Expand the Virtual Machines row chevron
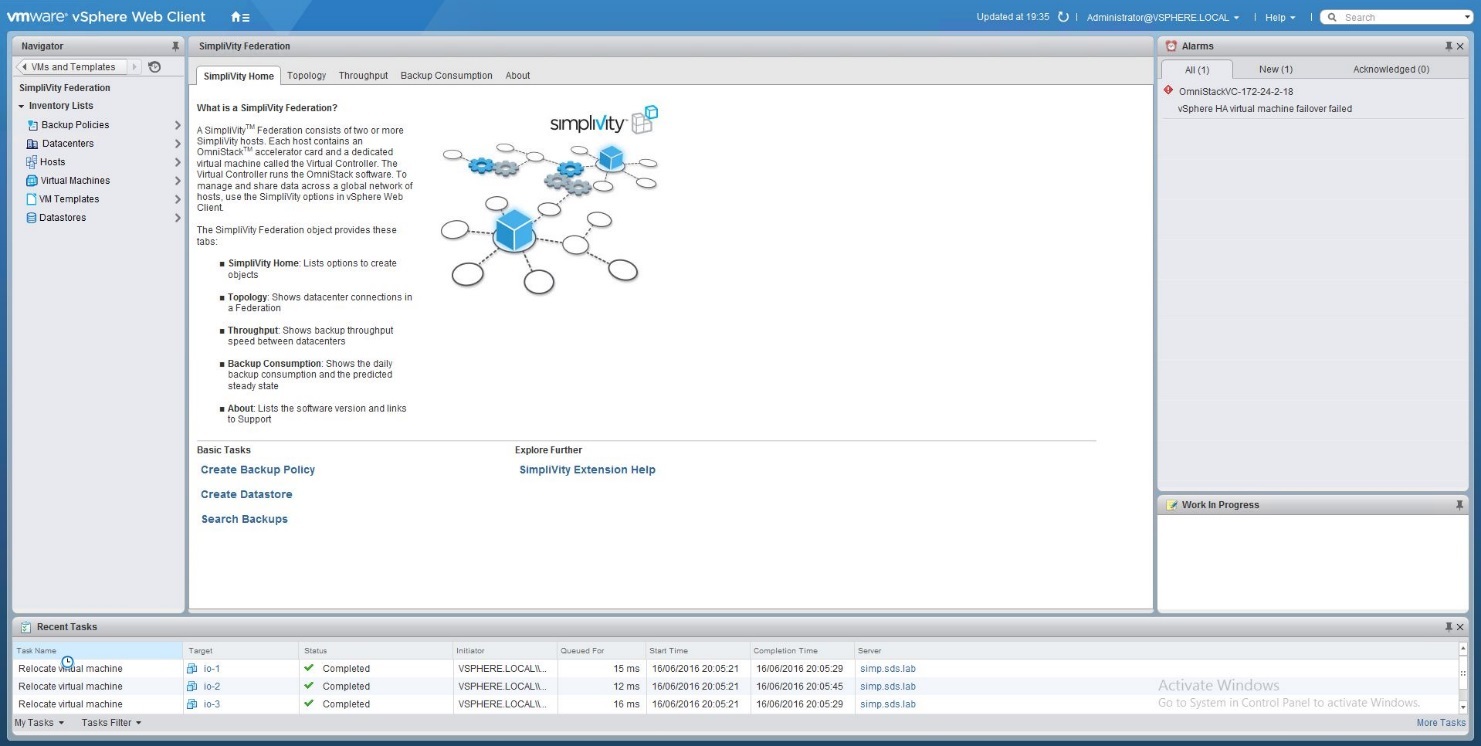 [x=178, y=181]
